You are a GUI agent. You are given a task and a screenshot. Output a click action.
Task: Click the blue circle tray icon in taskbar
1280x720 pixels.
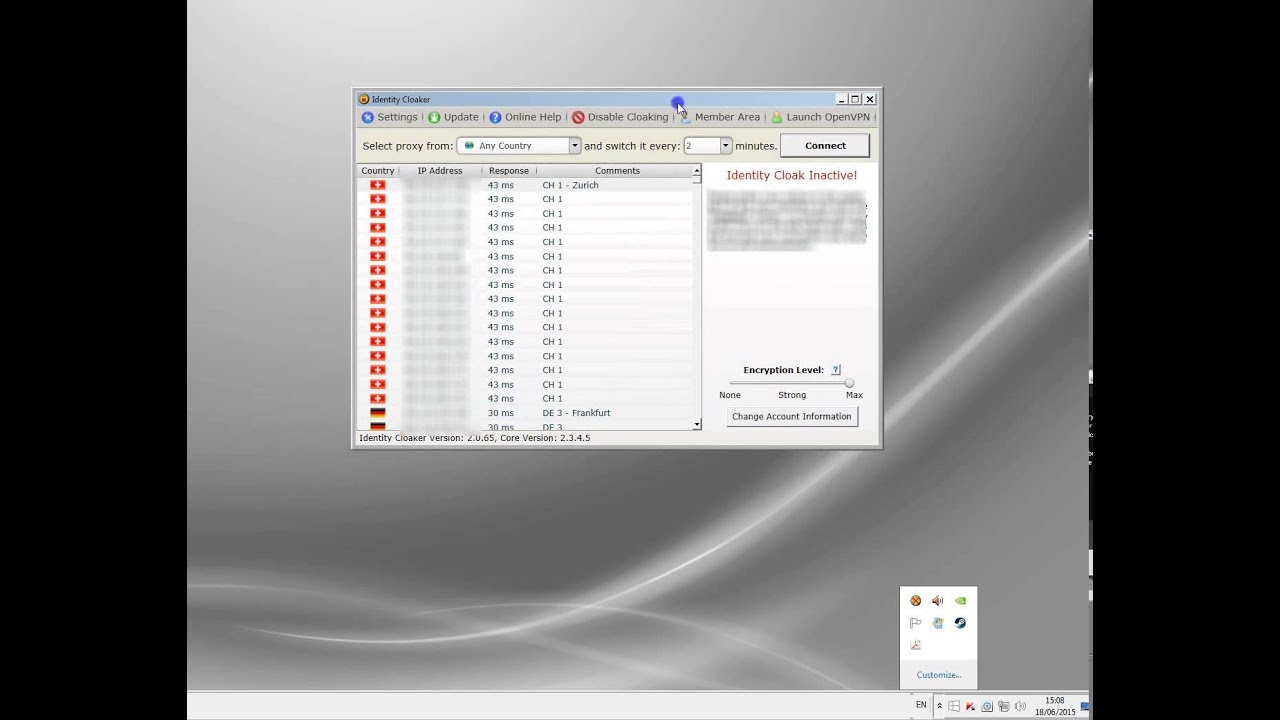(987, 706)
